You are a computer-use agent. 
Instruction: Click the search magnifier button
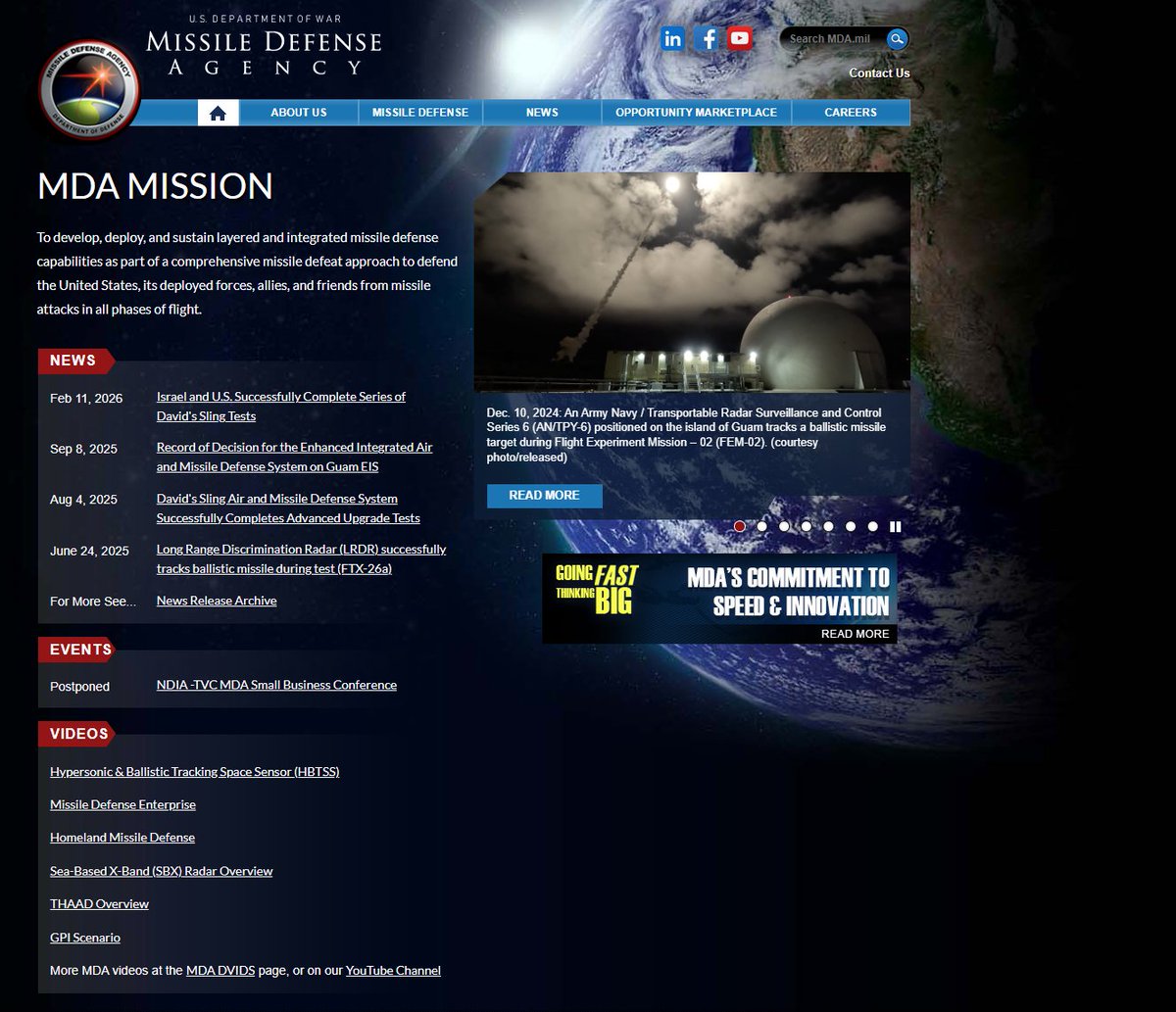[897, 39]
